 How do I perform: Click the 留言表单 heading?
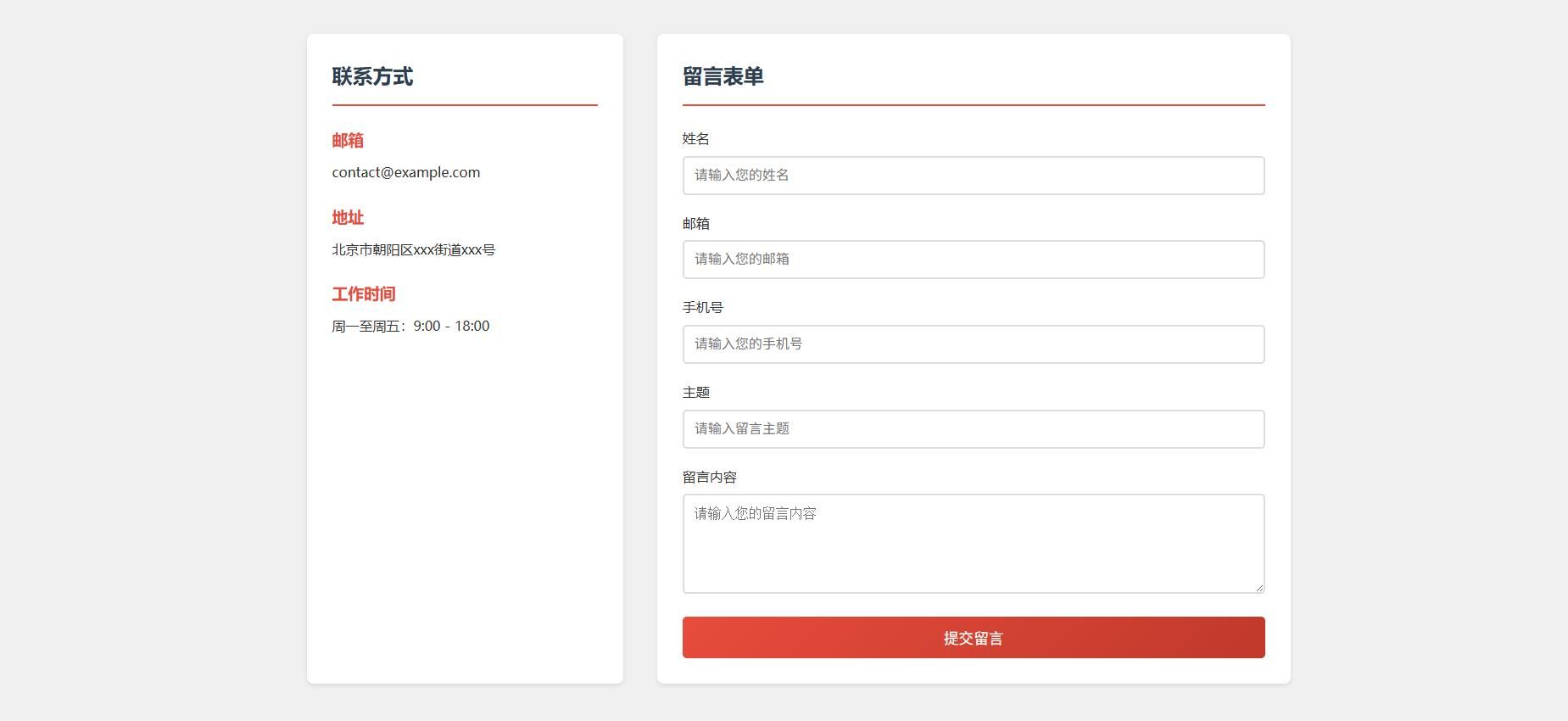click(723, 76)
